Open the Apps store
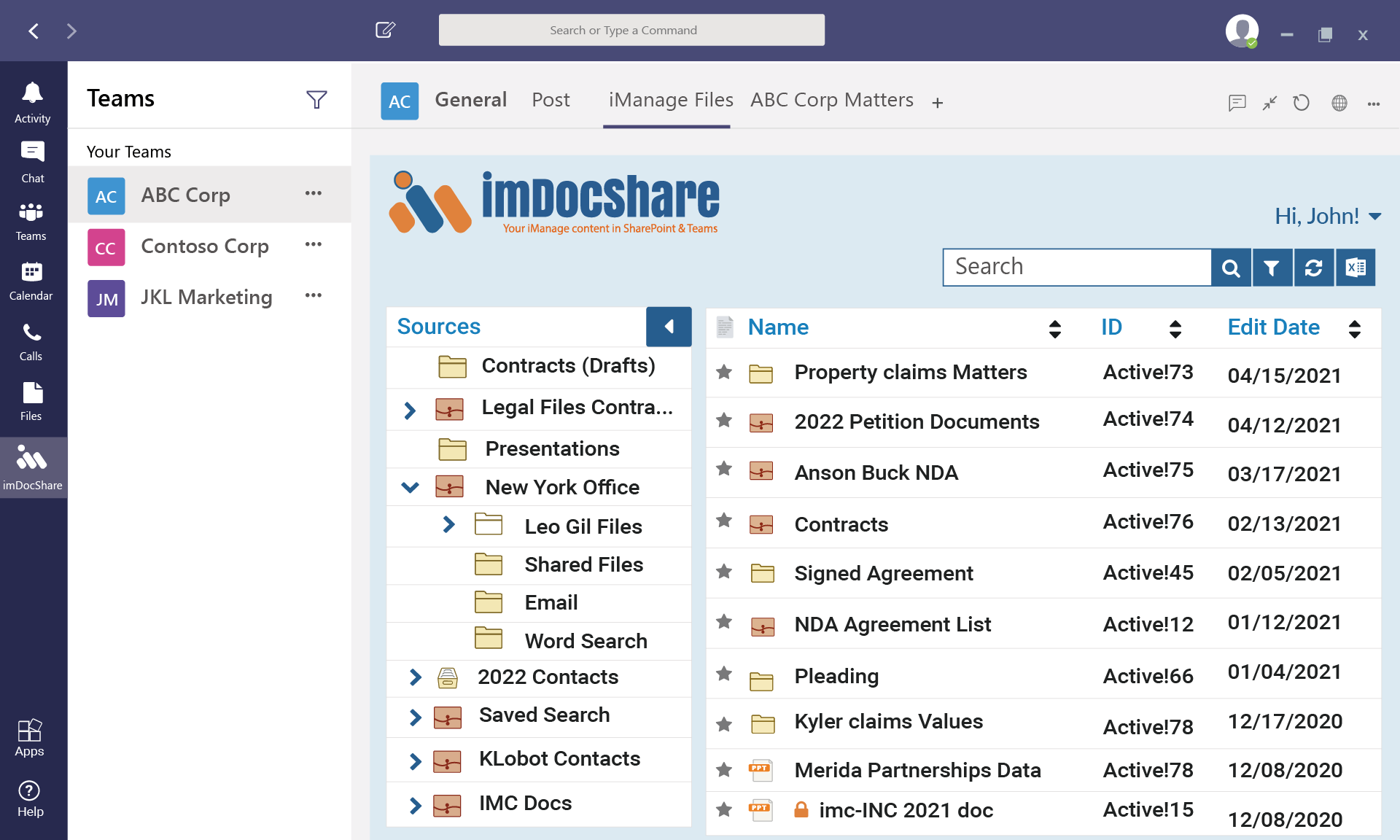This screenshot has height=840, width=1400. (x=30, y=737)
